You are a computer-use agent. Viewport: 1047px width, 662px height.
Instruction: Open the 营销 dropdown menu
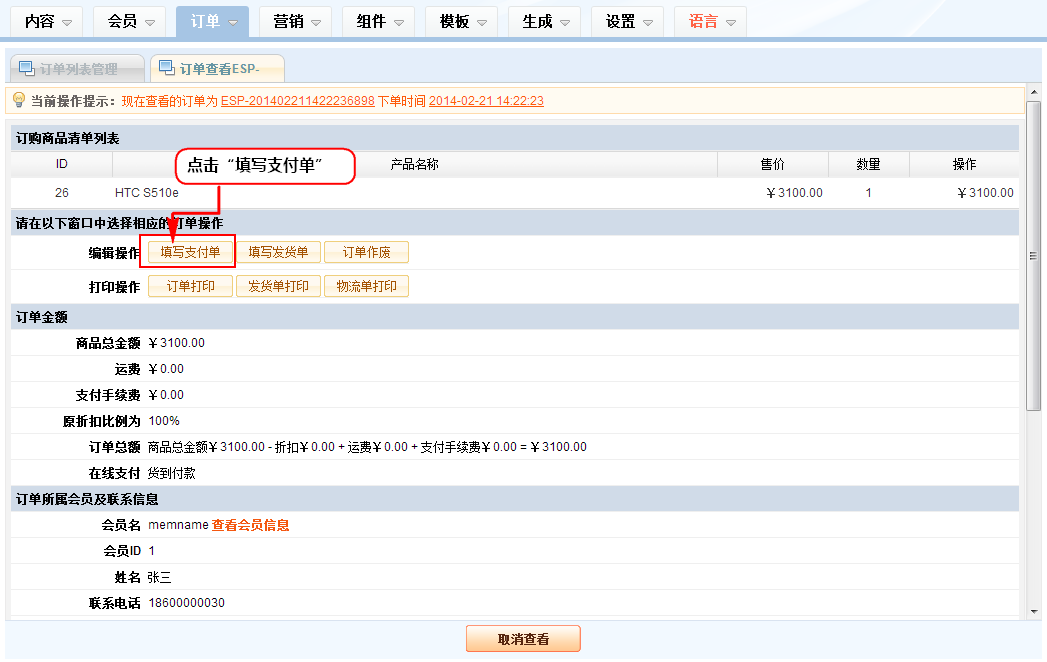pyautogui.click(x=298, y=21)
